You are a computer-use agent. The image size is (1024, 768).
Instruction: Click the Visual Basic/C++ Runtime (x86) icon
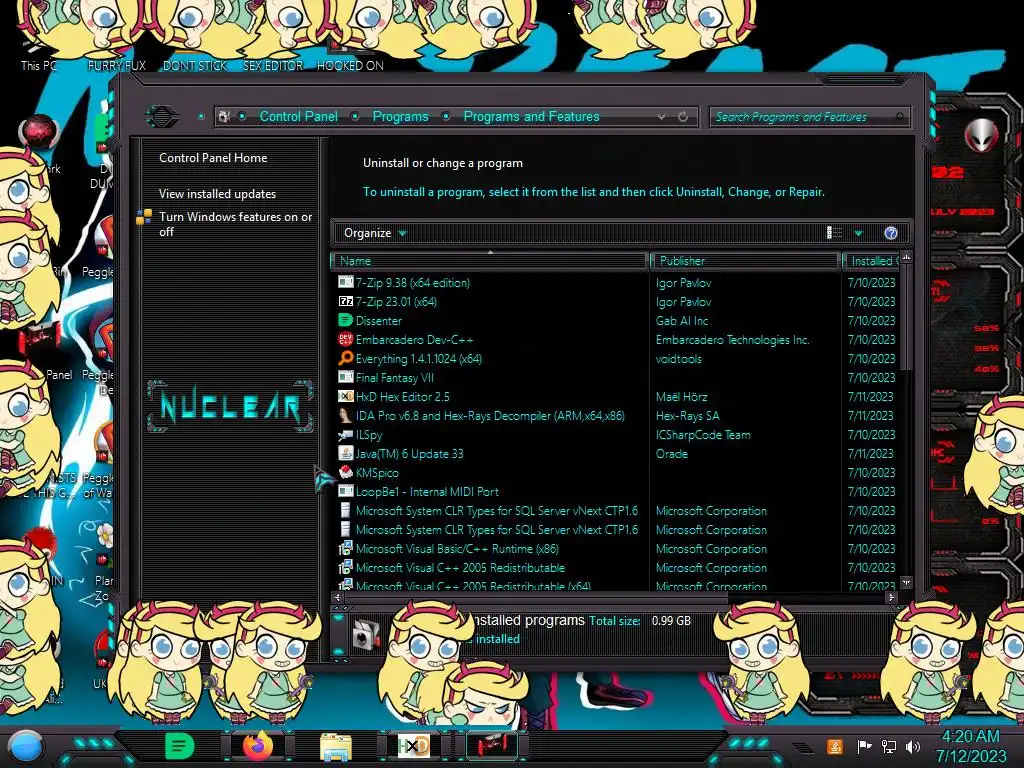(345, 549)
